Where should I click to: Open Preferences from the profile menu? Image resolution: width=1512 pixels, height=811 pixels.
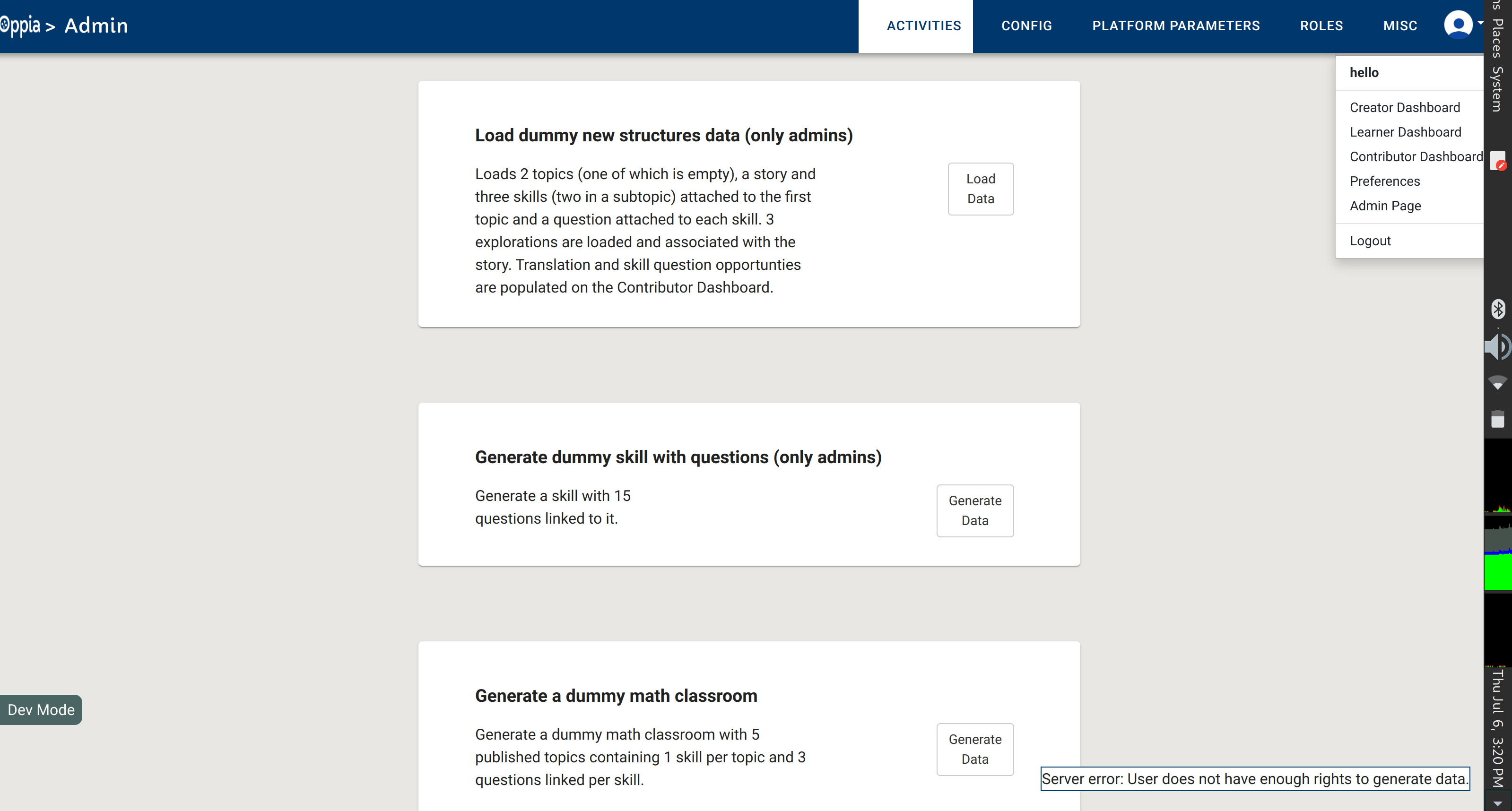[x=1385, y=181]
